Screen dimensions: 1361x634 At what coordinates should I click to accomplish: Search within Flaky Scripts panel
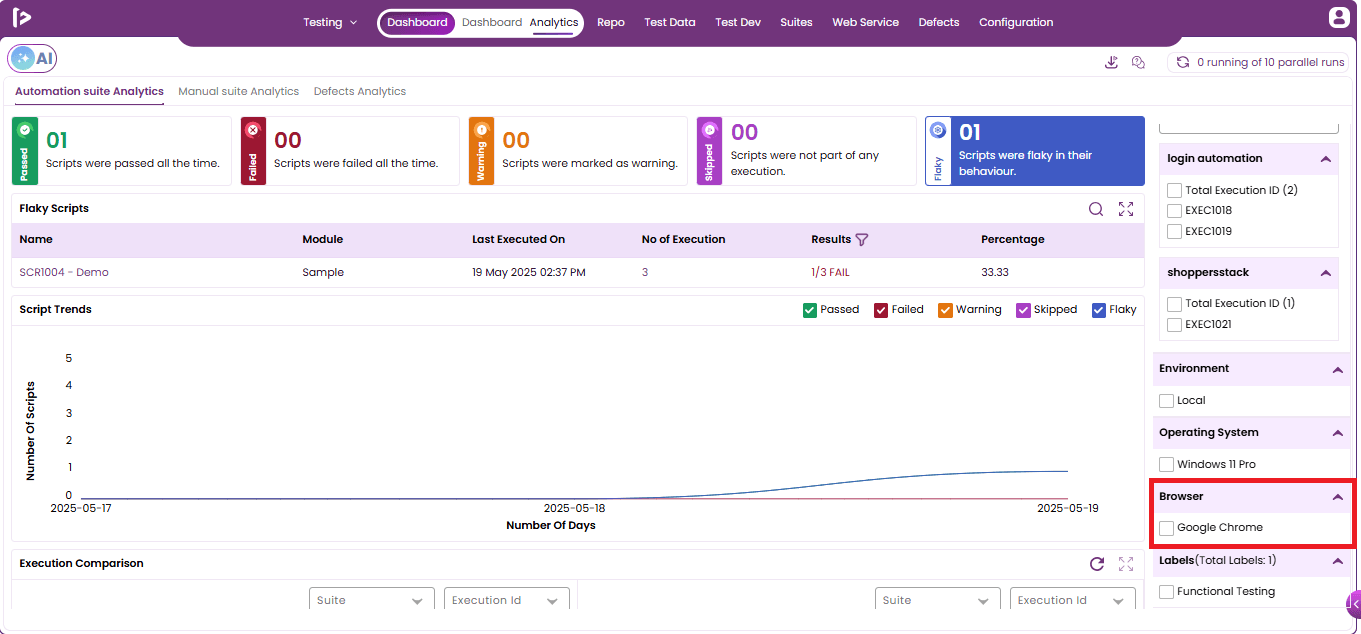click(1096, 209)
